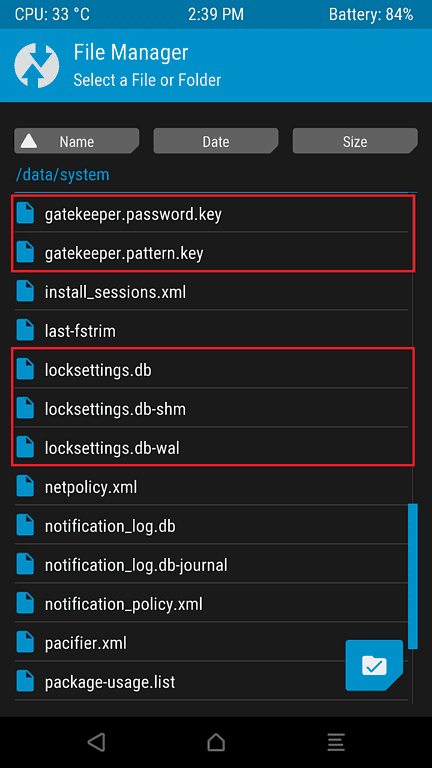
Task: Click the blue file list scrollbar
Action: [x=413, y=576]
